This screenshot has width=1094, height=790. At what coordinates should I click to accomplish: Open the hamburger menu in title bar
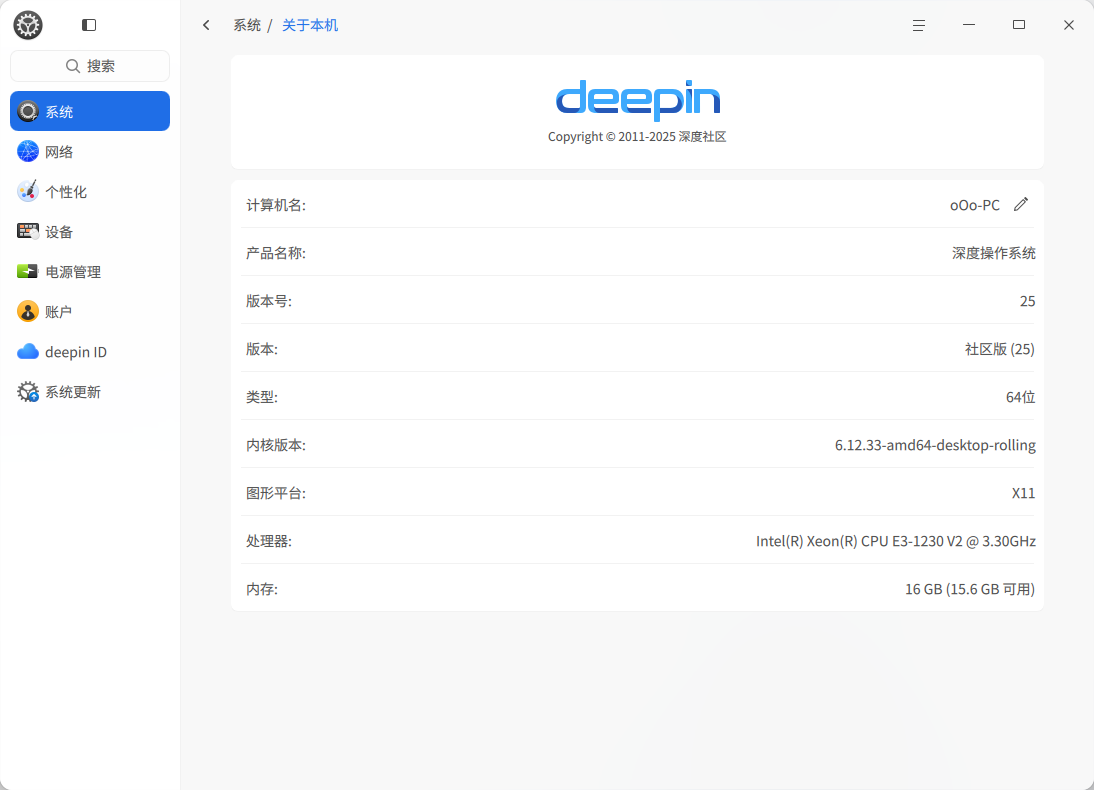coord(919,25)
